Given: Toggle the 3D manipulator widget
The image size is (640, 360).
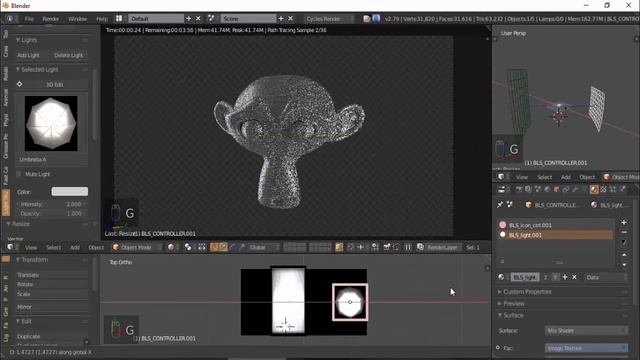Looking at the screenshot, I should pyautogui.click(x=214, y=247).
